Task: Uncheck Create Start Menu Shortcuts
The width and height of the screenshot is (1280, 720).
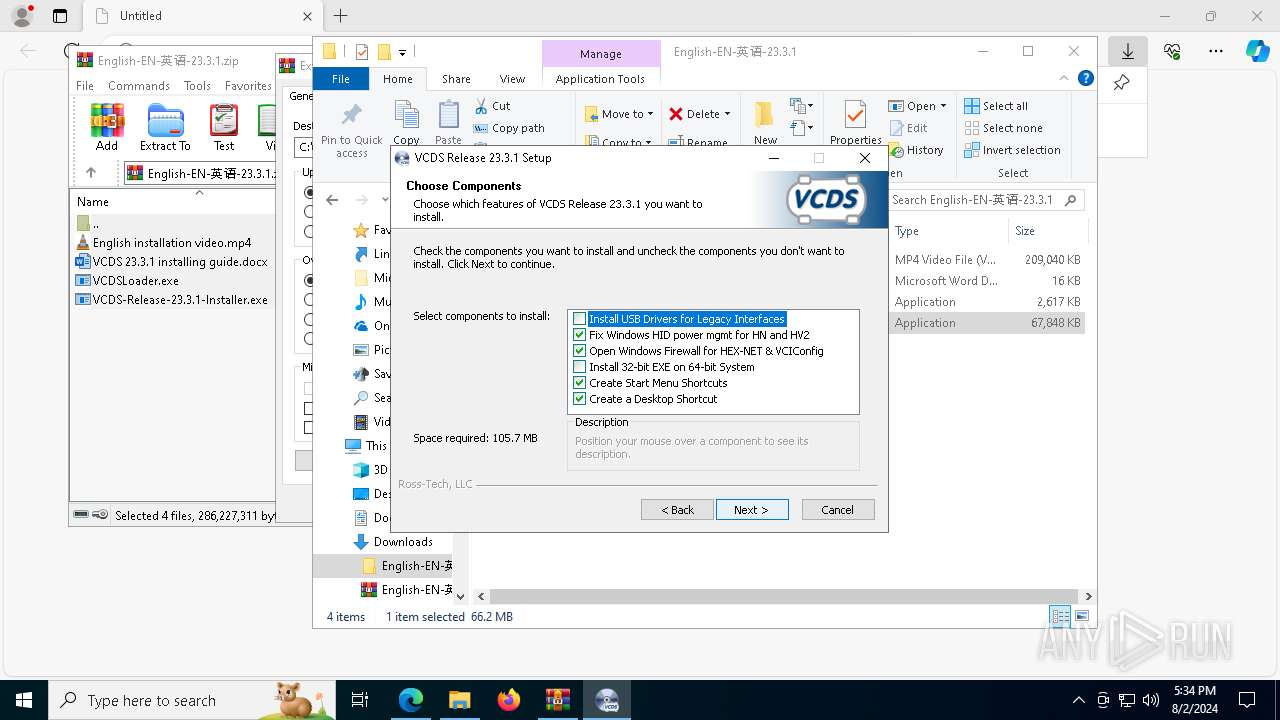Action: 579,383
